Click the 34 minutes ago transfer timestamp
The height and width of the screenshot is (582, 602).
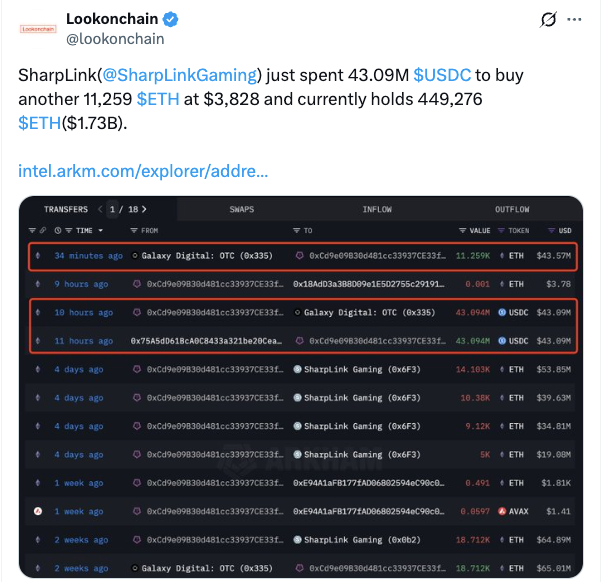click(88, 256)
